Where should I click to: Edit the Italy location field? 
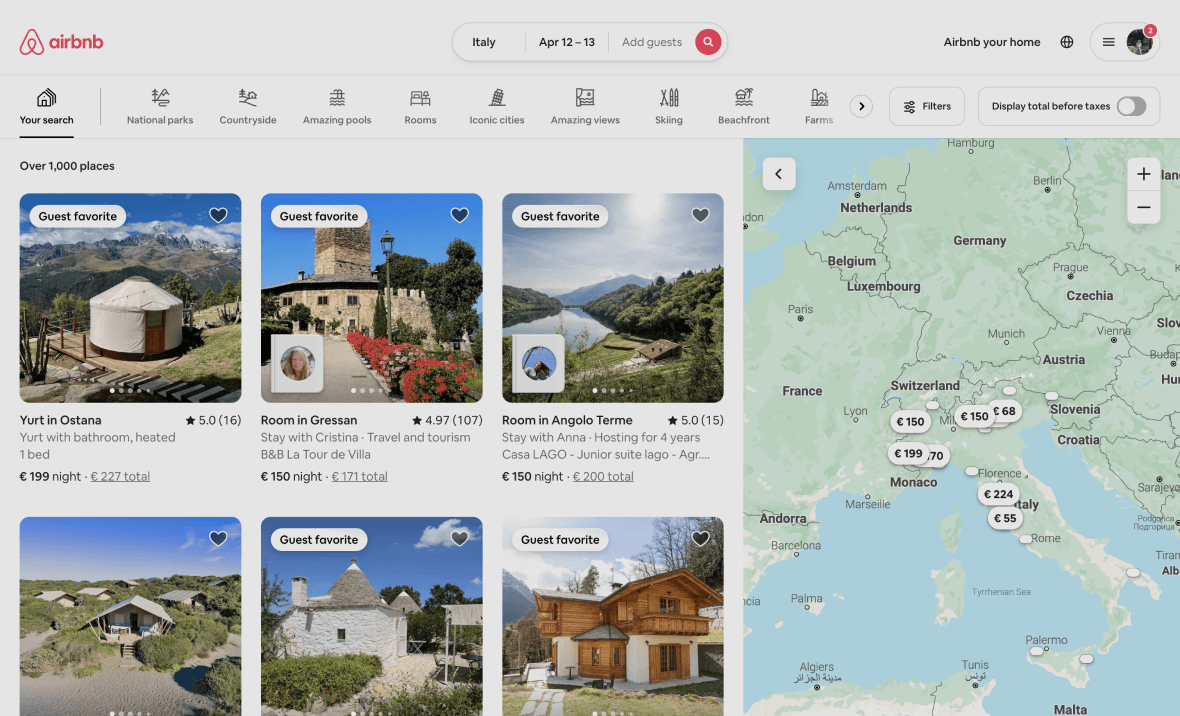(484, 42)
